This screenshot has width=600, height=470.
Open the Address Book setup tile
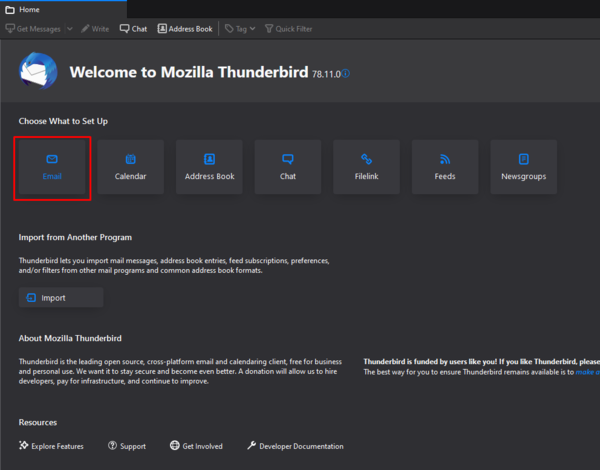[209, 167]
